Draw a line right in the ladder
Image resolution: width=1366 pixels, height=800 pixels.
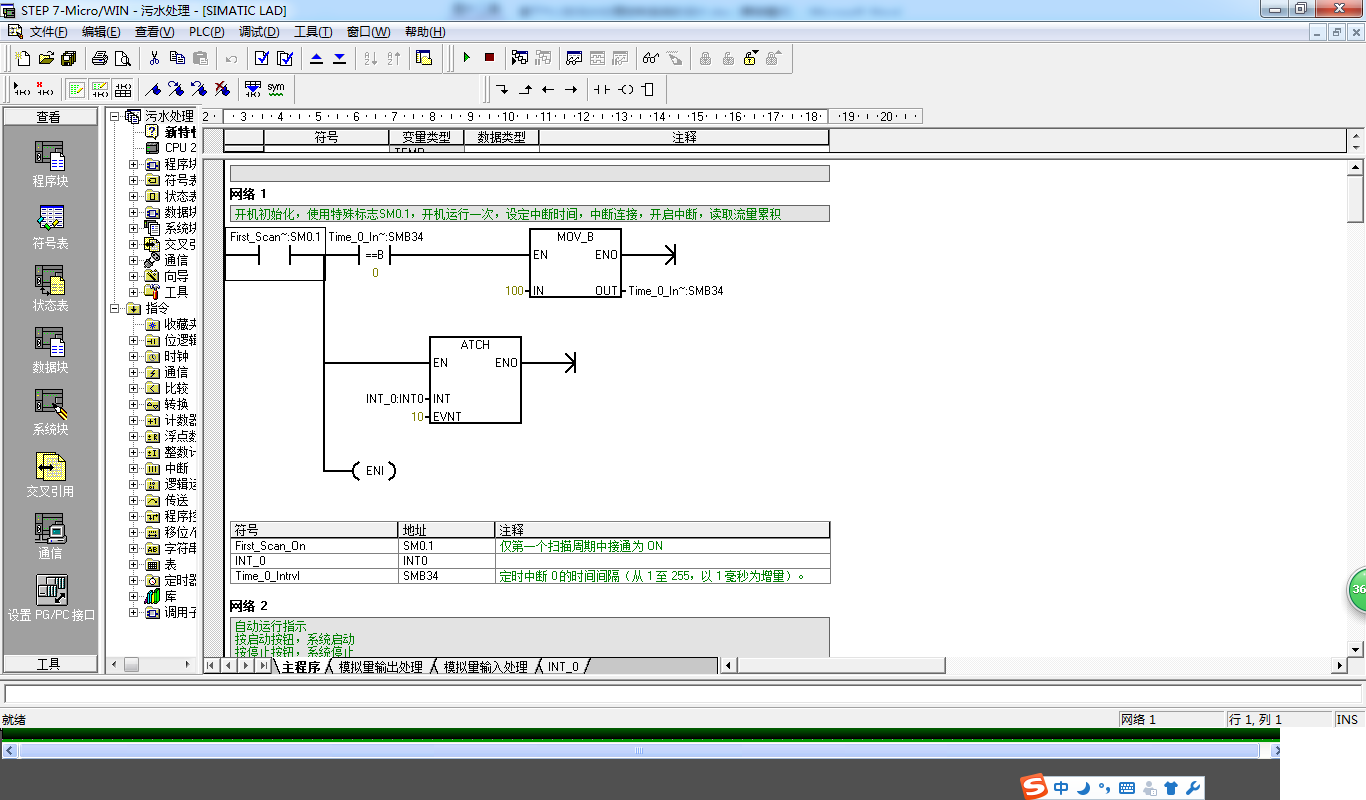point(571,89)
